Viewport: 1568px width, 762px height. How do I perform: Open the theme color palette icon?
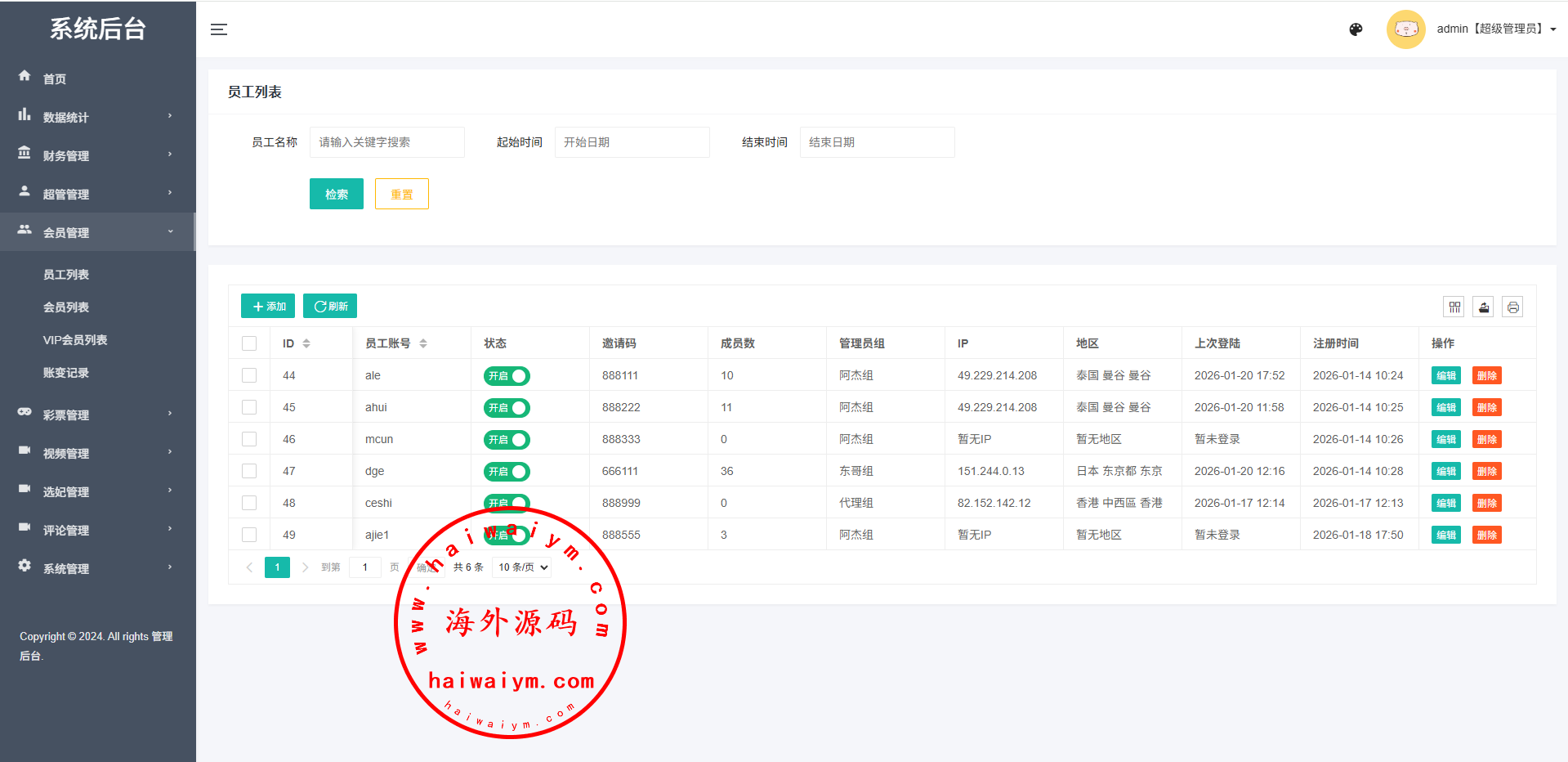tap(1356, 29)
